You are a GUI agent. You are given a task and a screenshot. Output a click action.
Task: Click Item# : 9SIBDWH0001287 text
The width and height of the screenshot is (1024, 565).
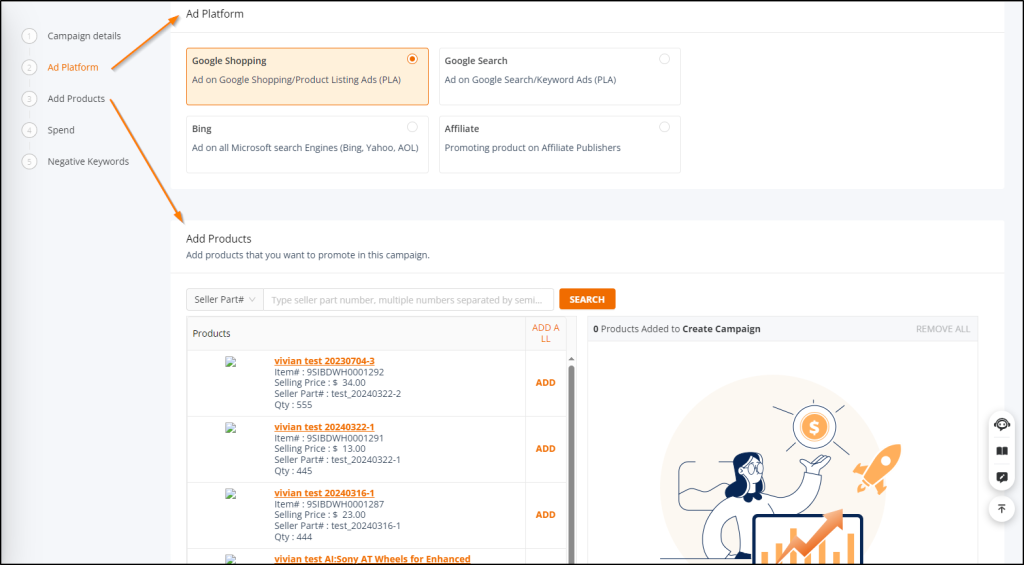pyautogui.click(x=329, y=504)
